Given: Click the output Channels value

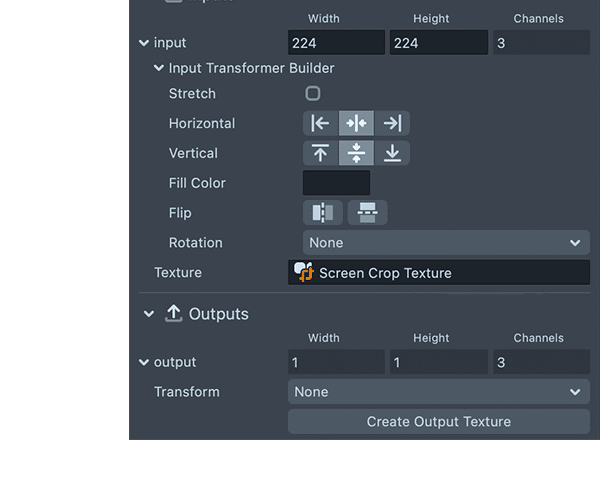Looking at the screenshot, I should (x=541, y=362).
